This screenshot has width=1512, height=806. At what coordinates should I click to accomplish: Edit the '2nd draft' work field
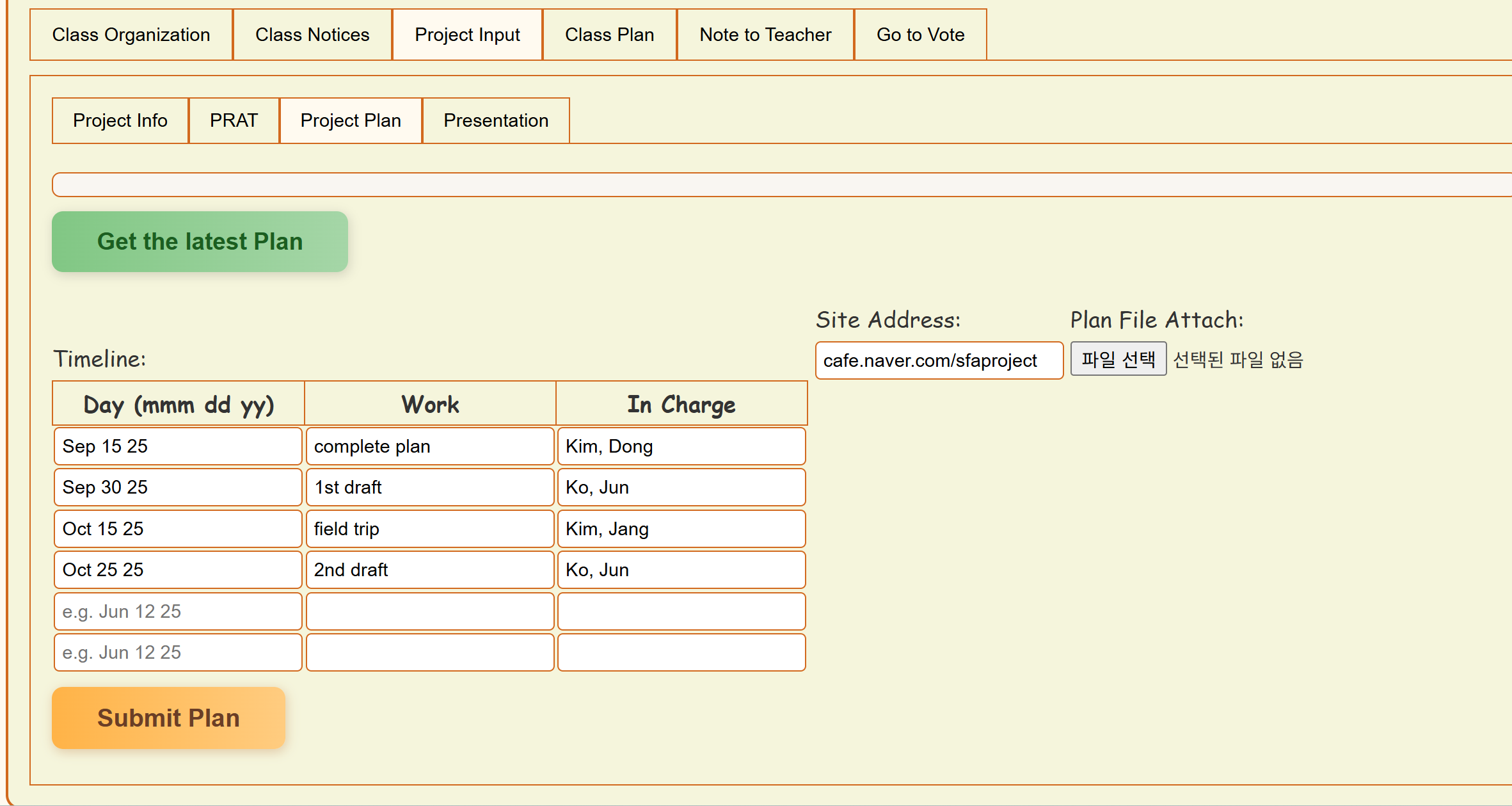pyautogui.click(x=429, y=570)
